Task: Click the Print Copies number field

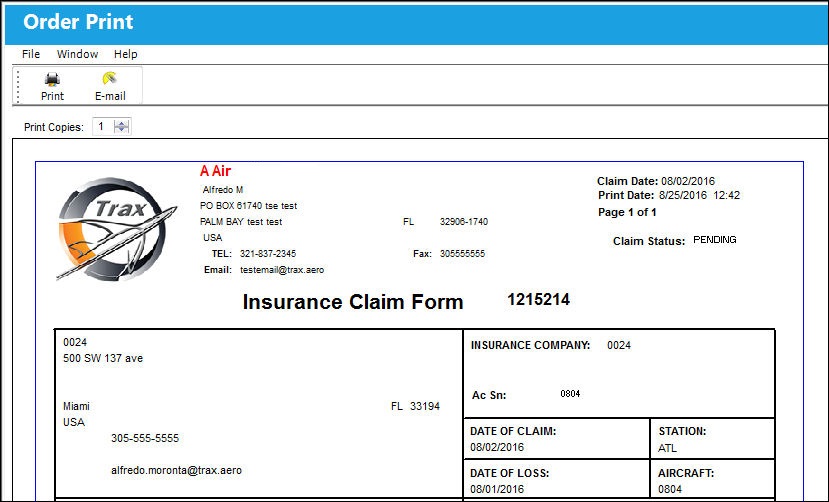Action: coord(103,126)
